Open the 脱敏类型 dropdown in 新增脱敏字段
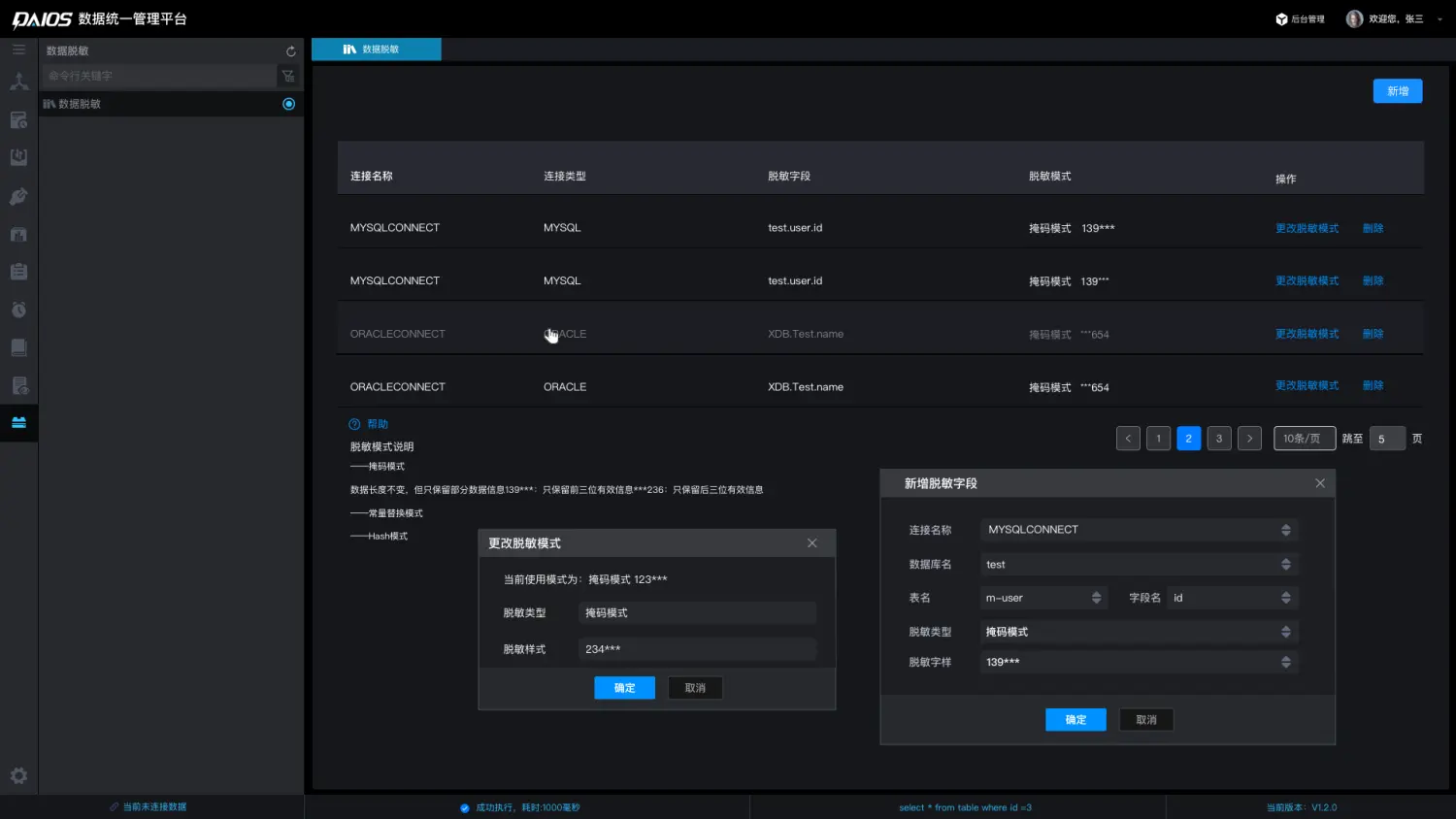 tap(1139, 632)
